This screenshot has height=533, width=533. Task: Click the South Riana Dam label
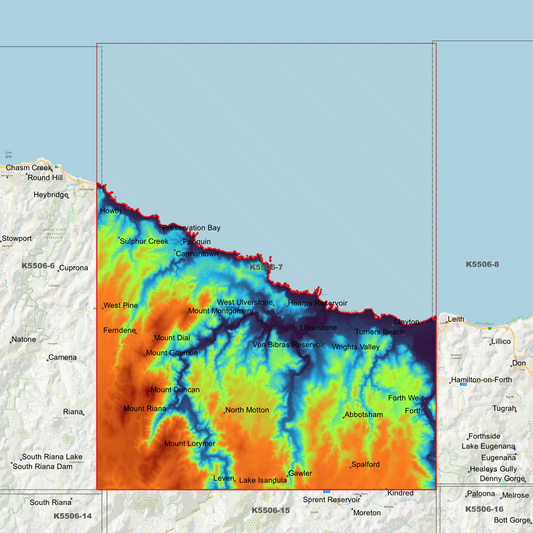(42, 466)
